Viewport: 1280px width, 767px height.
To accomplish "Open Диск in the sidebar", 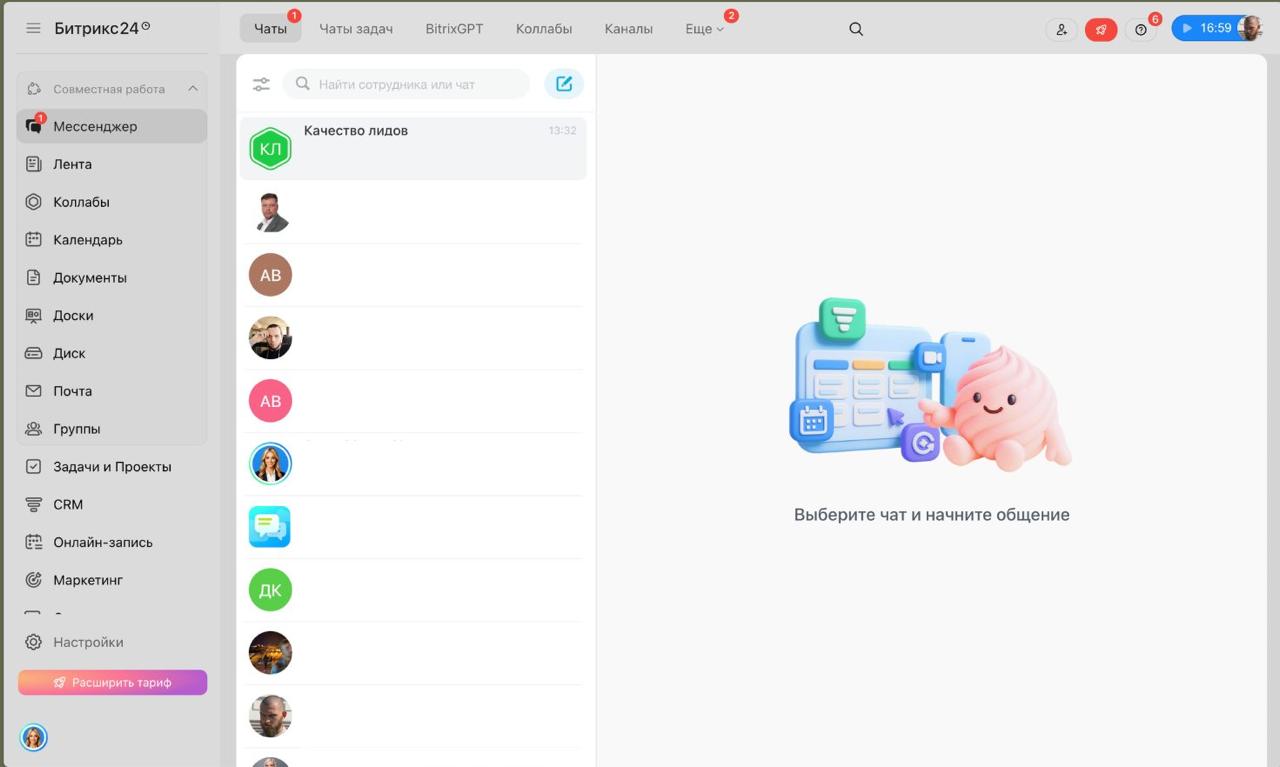I will [112, 353].
